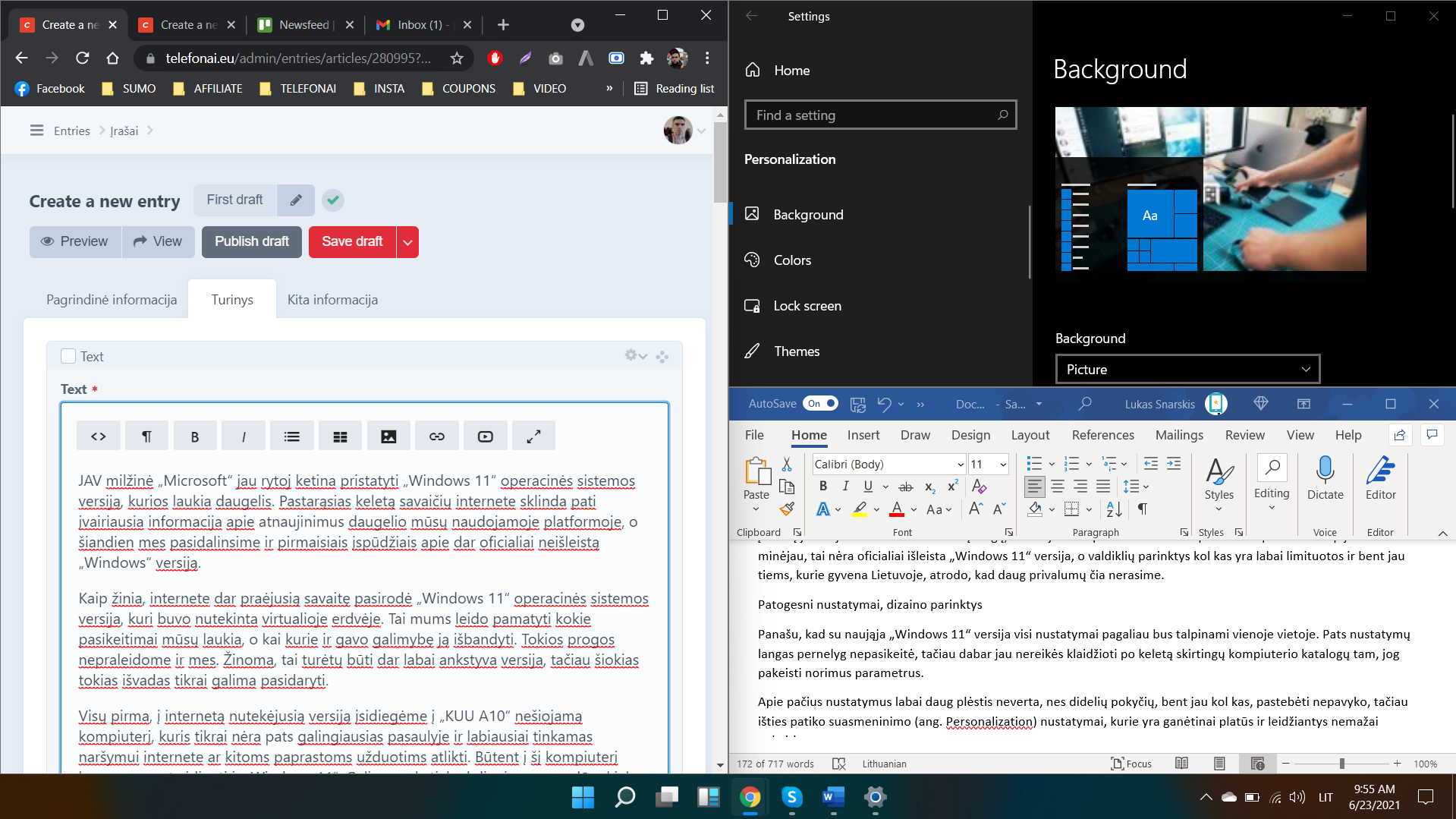
Task: Increase indent in Word's Paragraph group
Action: [x=1174, y=464]
